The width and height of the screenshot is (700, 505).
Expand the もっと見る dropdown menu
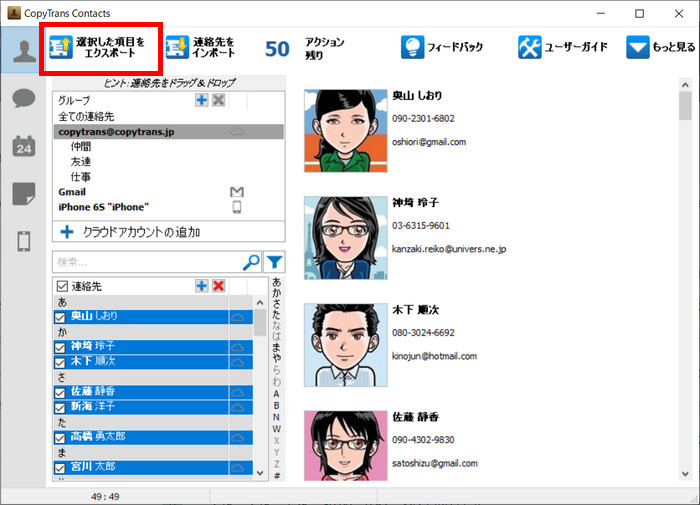pos(661,47)
